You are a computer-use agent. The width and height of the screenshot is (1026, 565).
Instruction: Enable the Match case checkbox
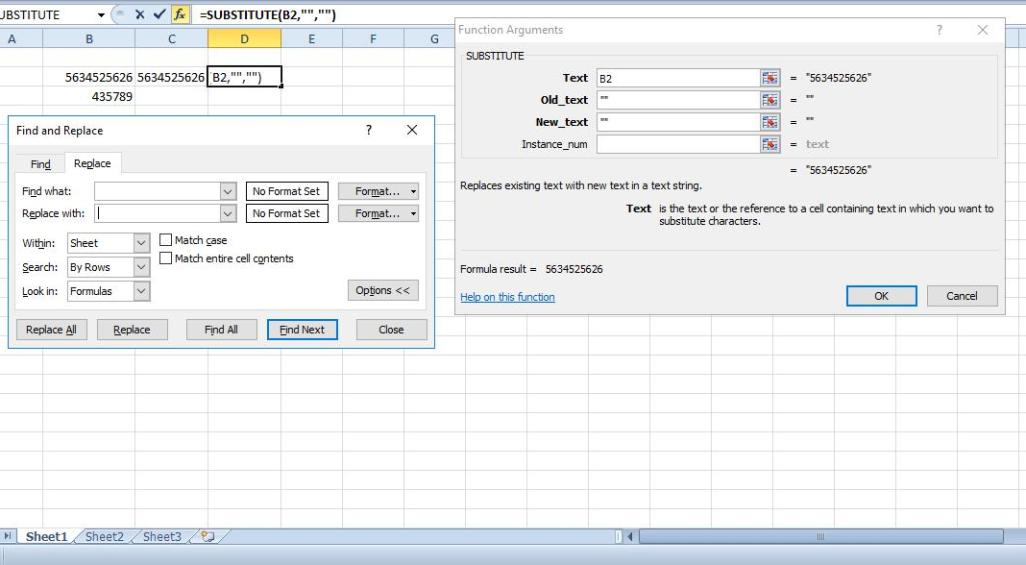[x=166, y=241]
